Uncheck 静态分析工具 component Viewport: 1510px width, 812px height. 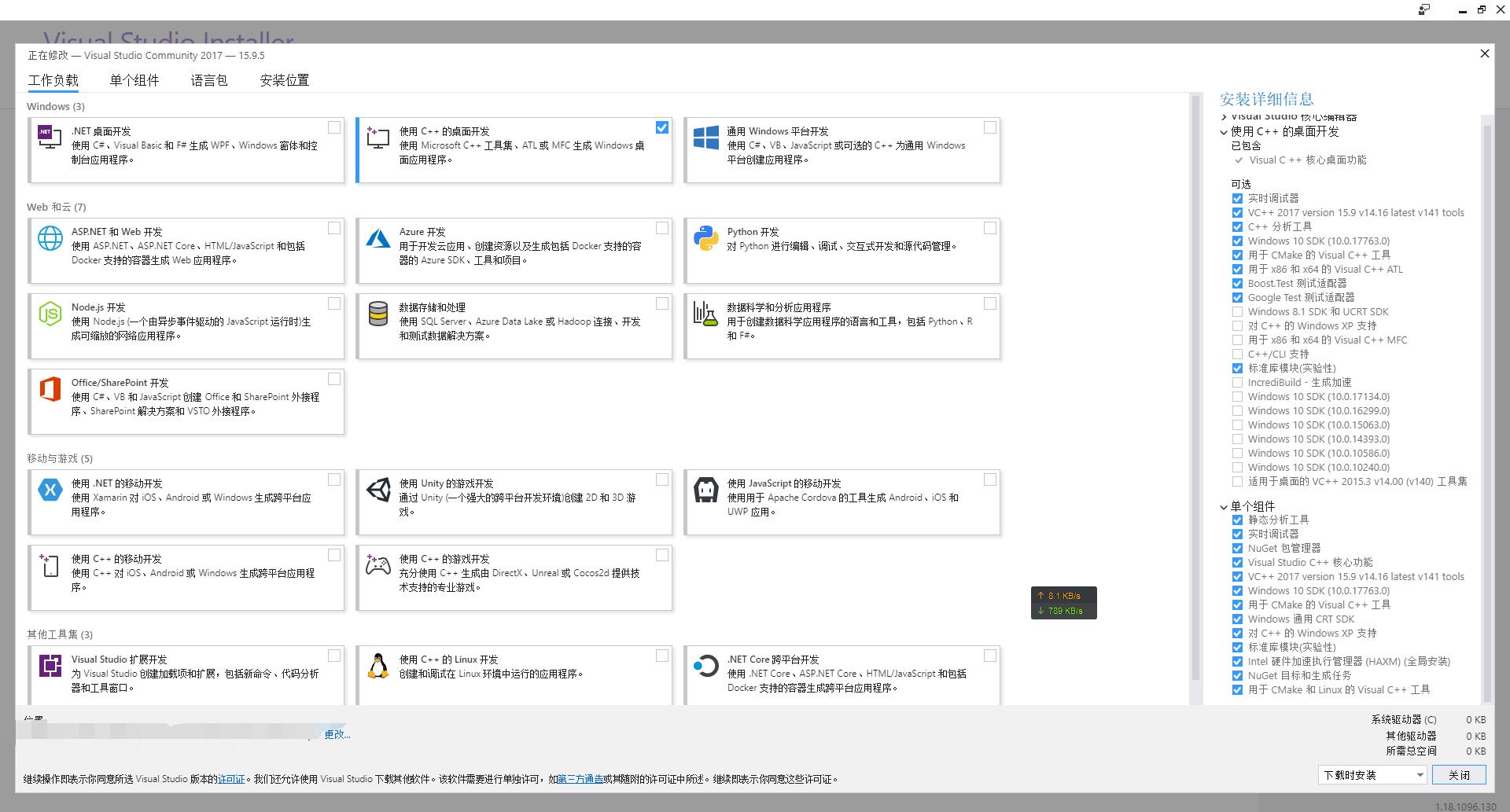1237,520
